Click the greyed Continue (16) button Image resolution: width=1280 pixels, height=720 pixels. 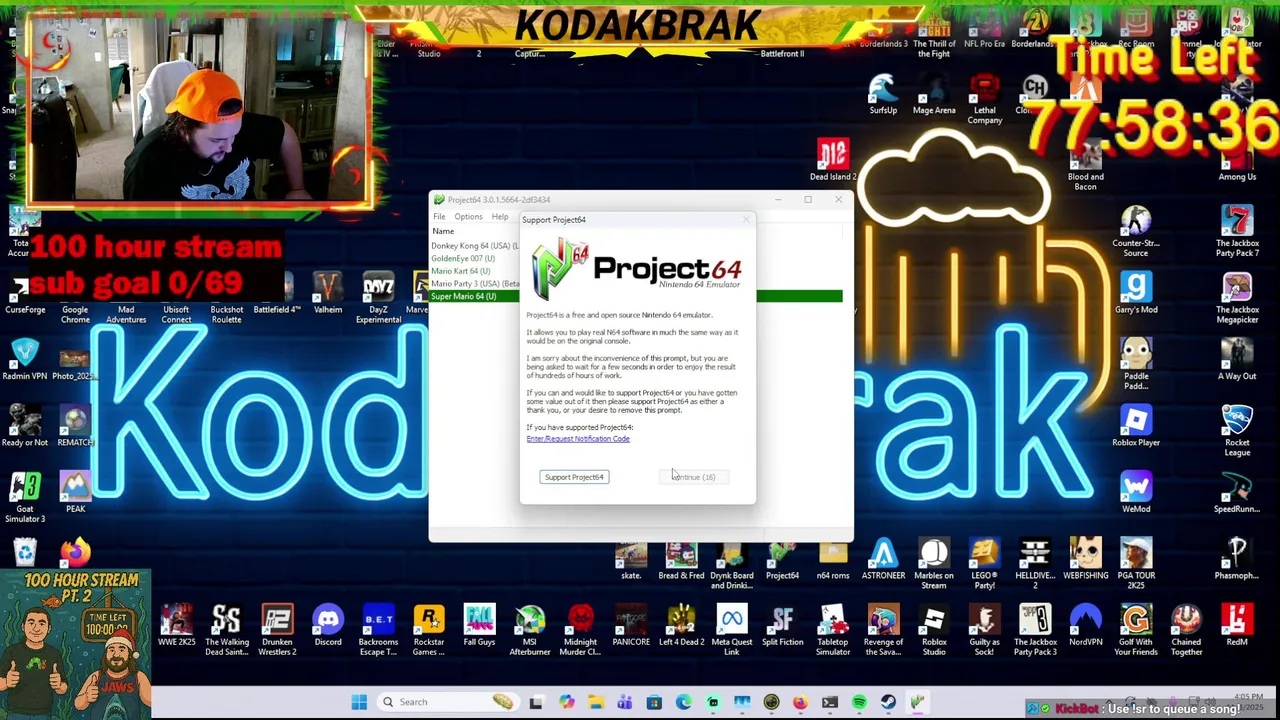(694, 477)
